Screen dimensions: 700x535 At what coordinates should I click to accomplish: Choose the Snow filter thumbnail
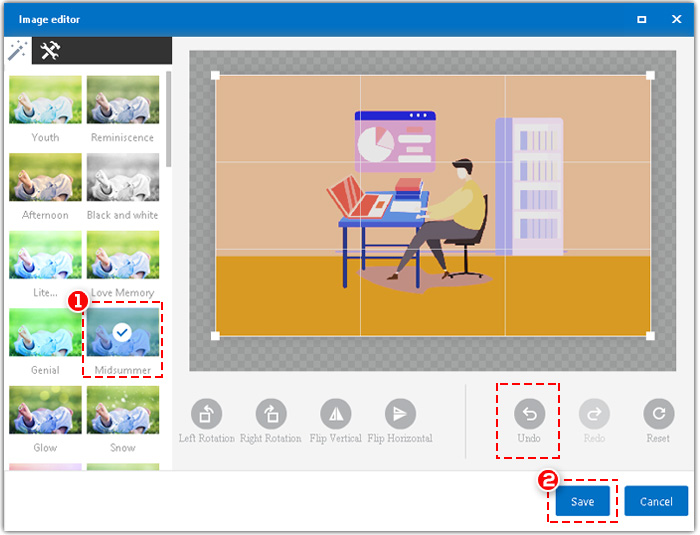[x=123, y=410]
